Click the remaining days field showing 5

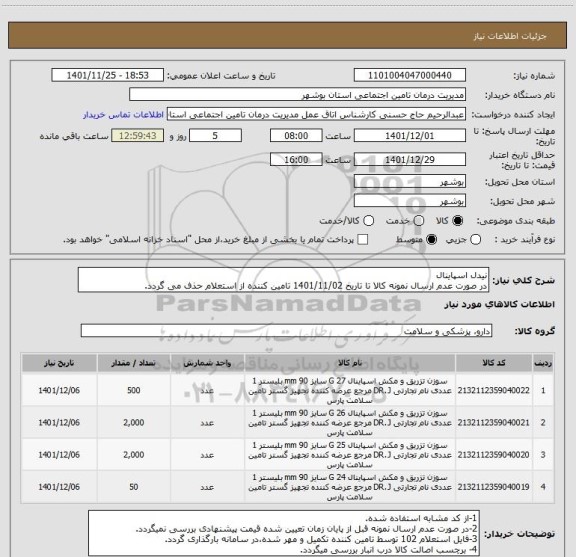tap(215, 136)
